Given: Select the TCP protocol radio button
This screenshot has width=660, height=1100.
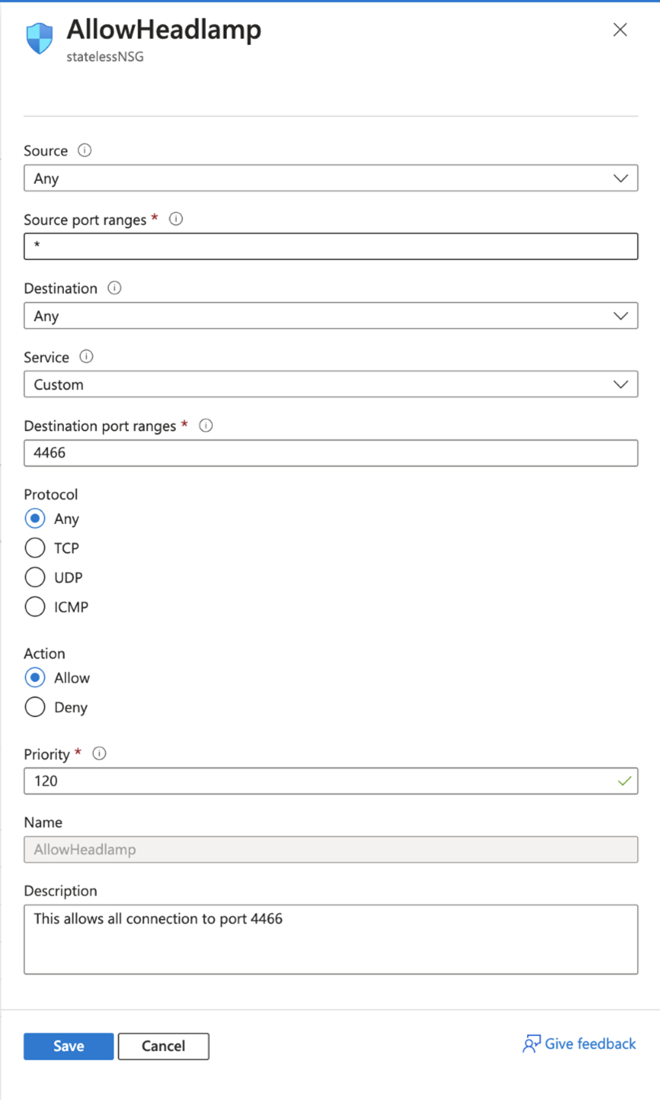Looking at the screenshot, I should point(34,548).
